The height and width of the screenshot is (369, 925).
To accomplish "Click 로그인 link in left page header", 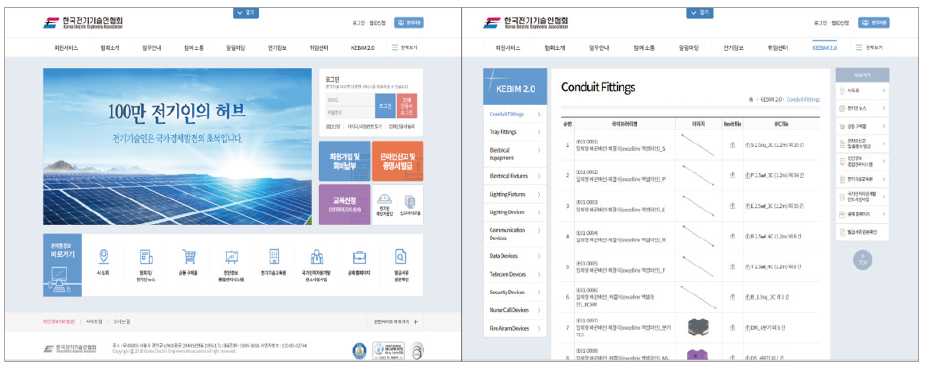I will coord(360,23).
